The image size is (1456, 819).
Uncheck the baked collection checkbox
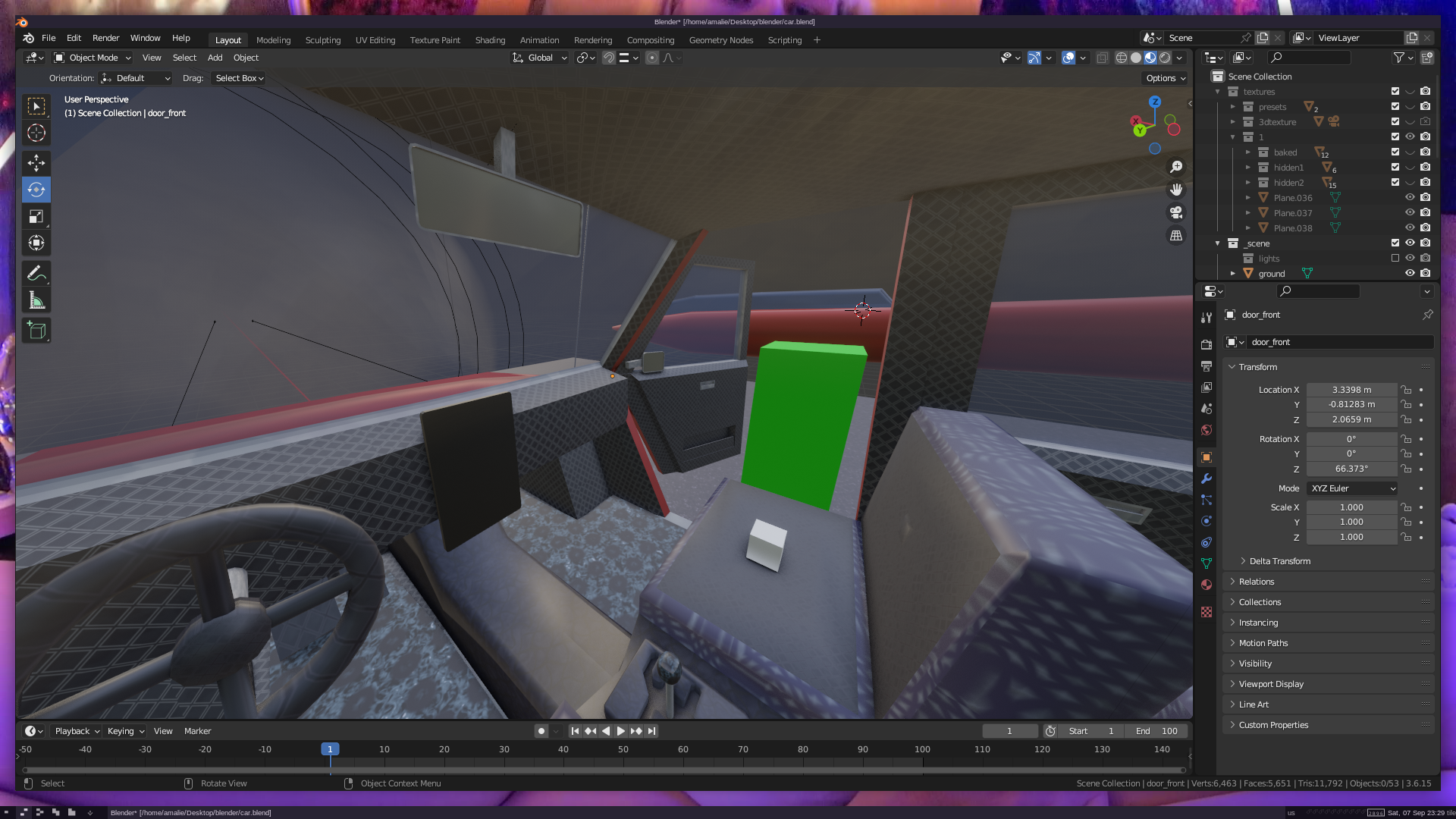pyautogui.click(x=1395, y=152)
